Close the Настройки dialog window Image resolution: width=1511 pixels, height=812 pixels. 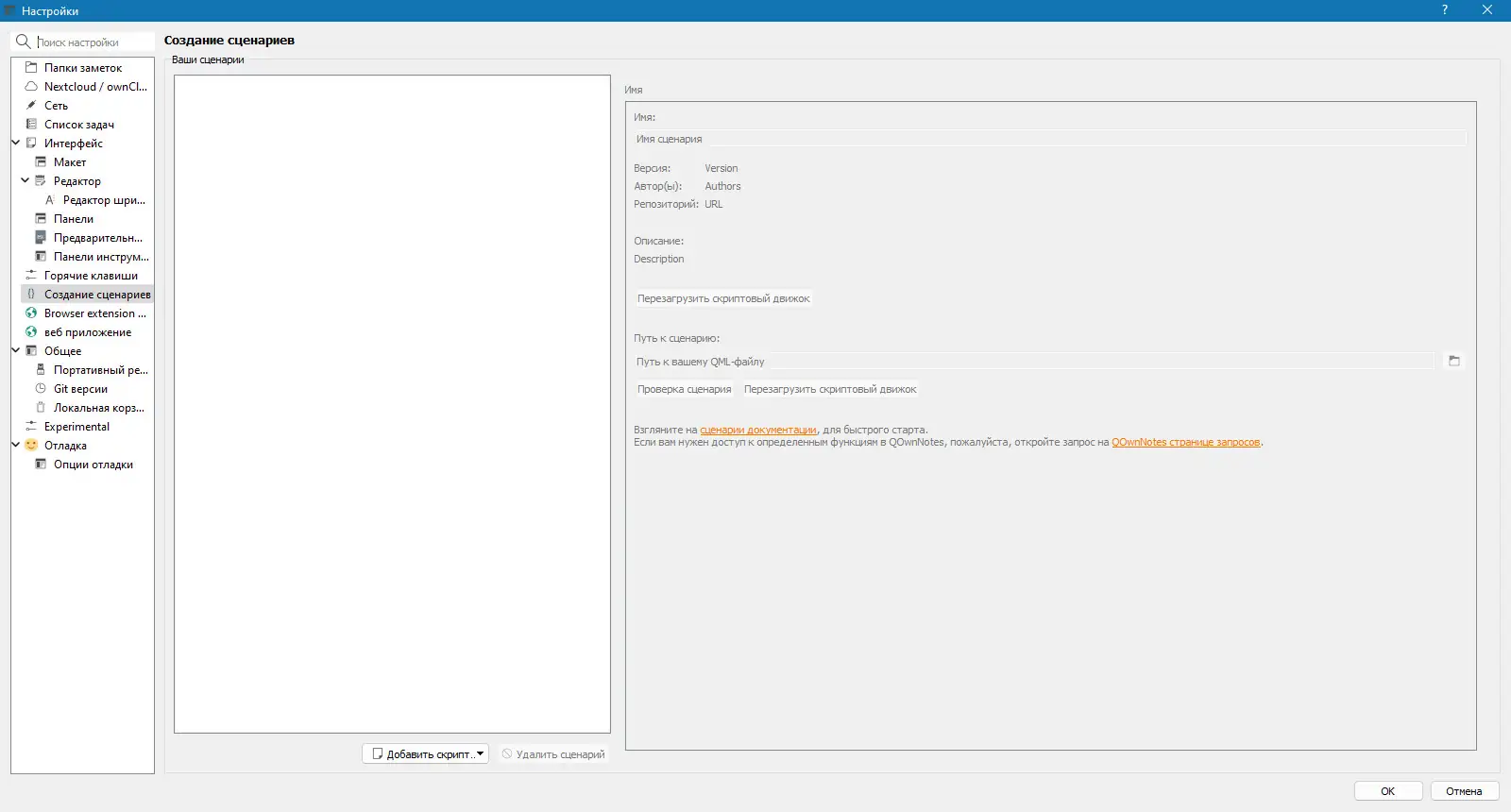[x=1487, y=10]
